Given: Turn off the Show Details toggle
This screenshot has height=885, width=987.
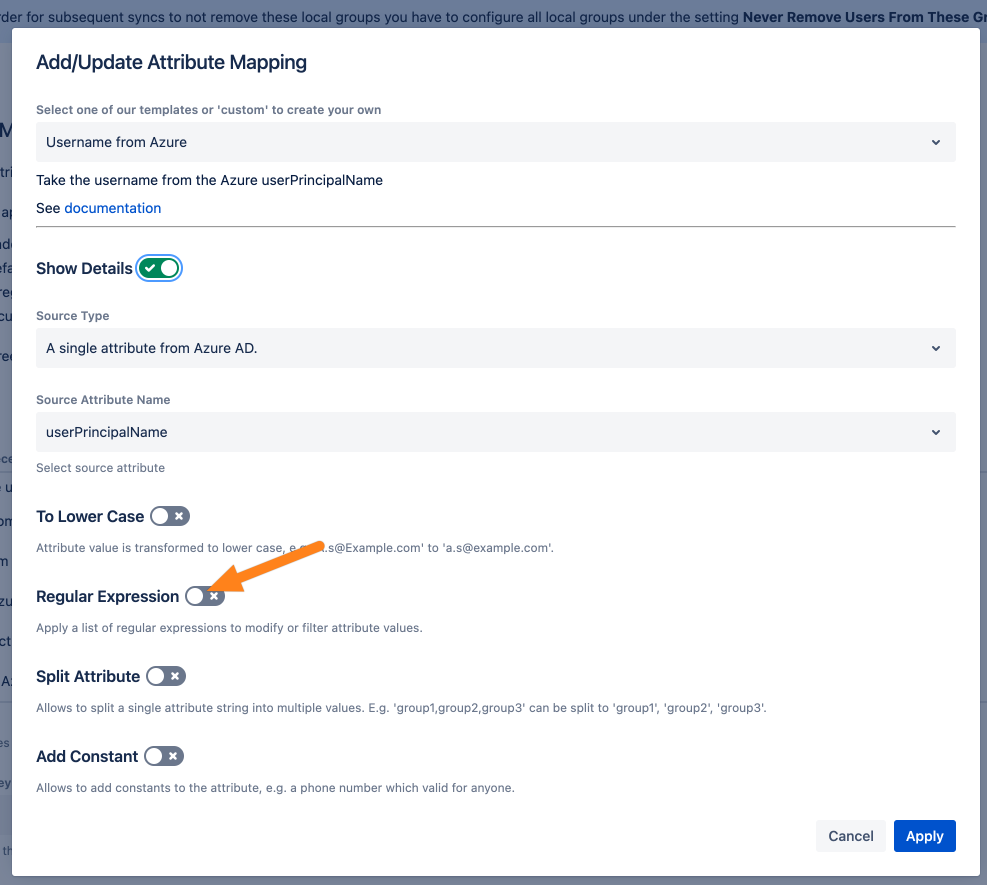Looking at the screenshot, I should (160, 268).
